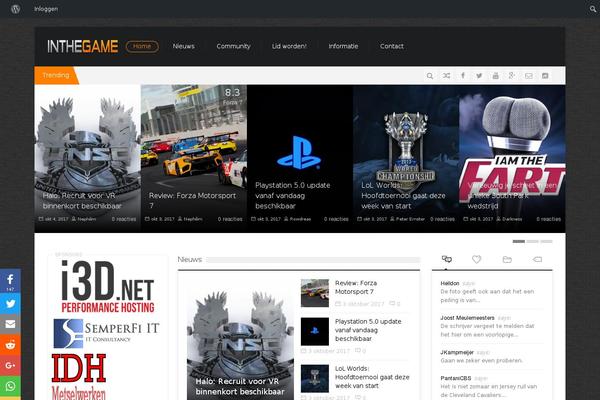Image resolution: width=600 pixels, height=400 pixels.
Task: Share via the red Google Plus side button
Action: pos(10,365)
